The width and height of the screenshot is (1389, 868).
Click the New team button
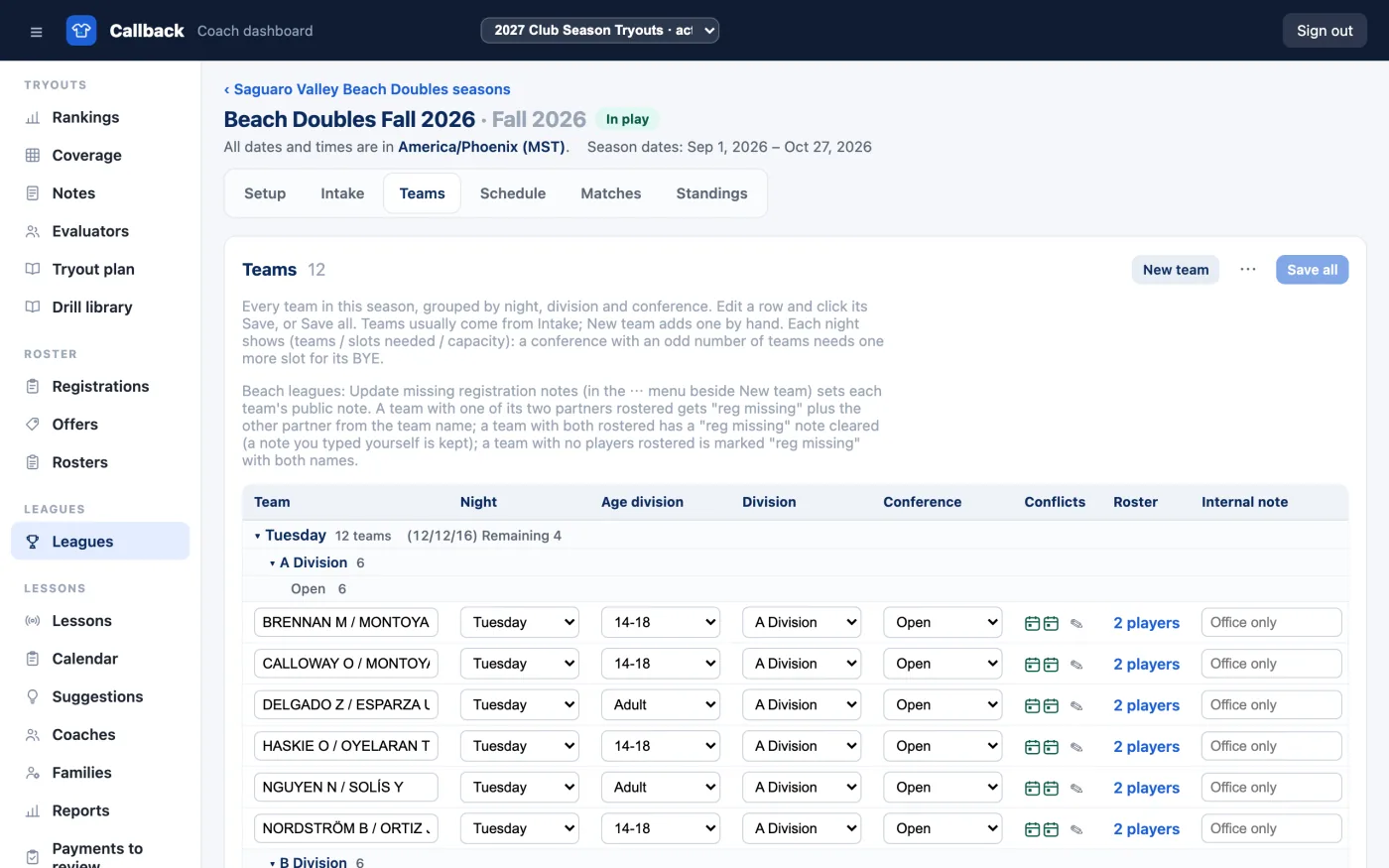tap(1176, 270)
